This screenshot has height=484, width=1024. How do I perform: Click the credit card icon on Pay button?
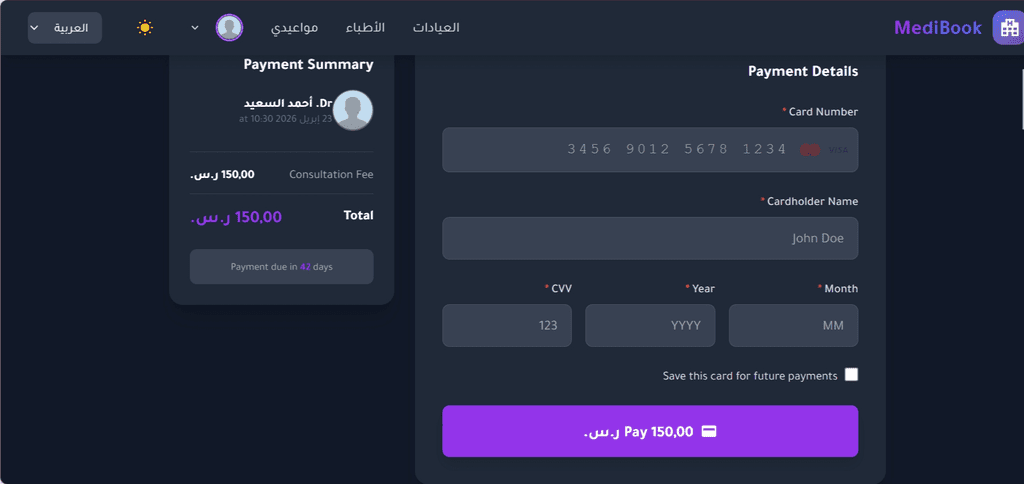(x=708, y=432)
